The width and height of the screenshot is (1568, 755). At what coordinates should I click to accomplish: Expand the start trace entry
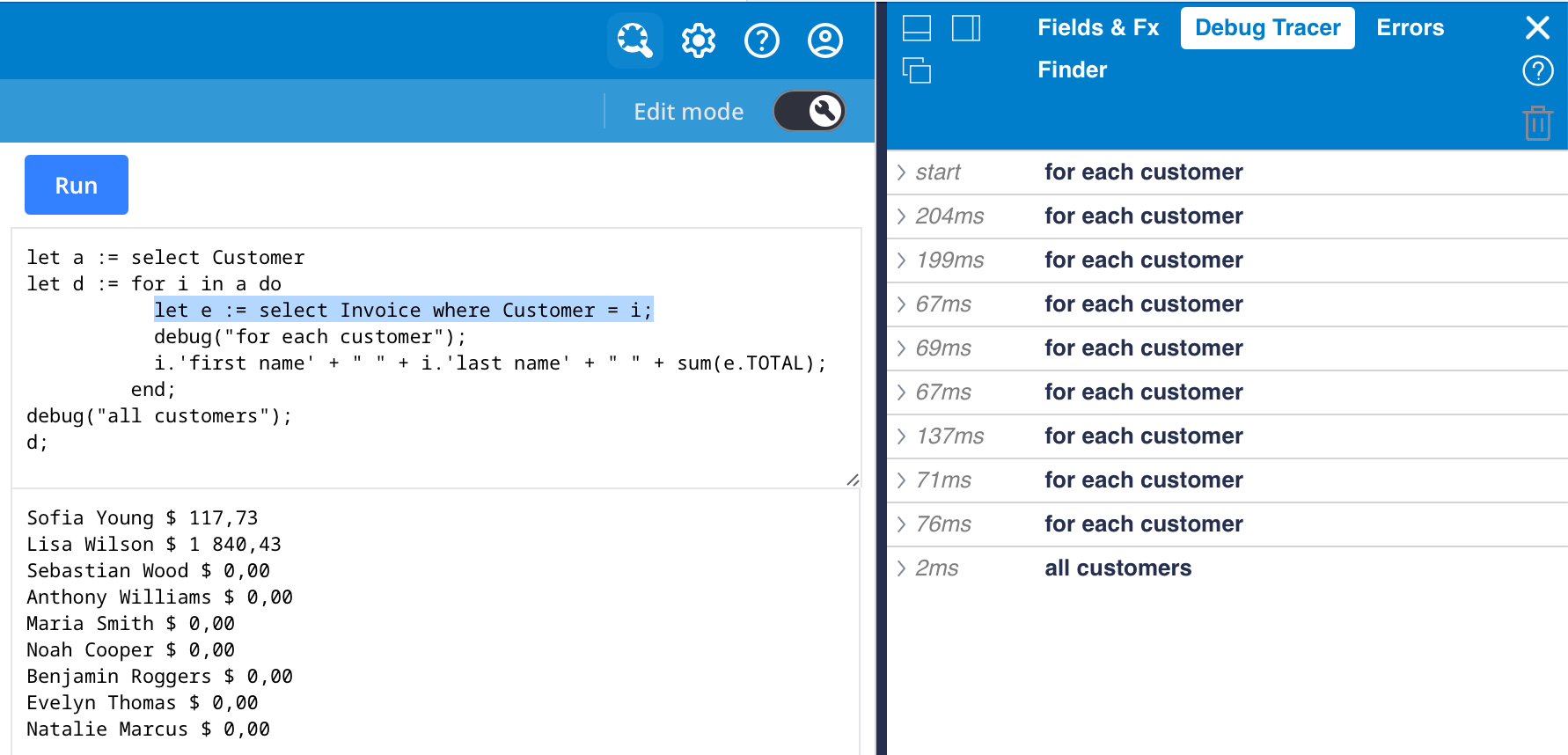click(902, 172)
